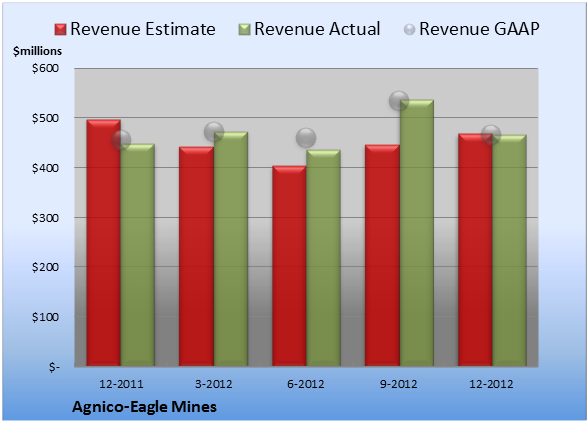Click the $300 axis value

[x=45, y=218]
